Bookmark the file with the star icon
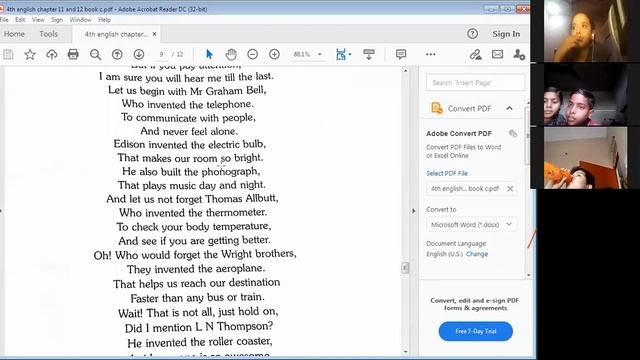Image resolution: width=640 pixels, height=360 pixels. (x=30, y=54)
